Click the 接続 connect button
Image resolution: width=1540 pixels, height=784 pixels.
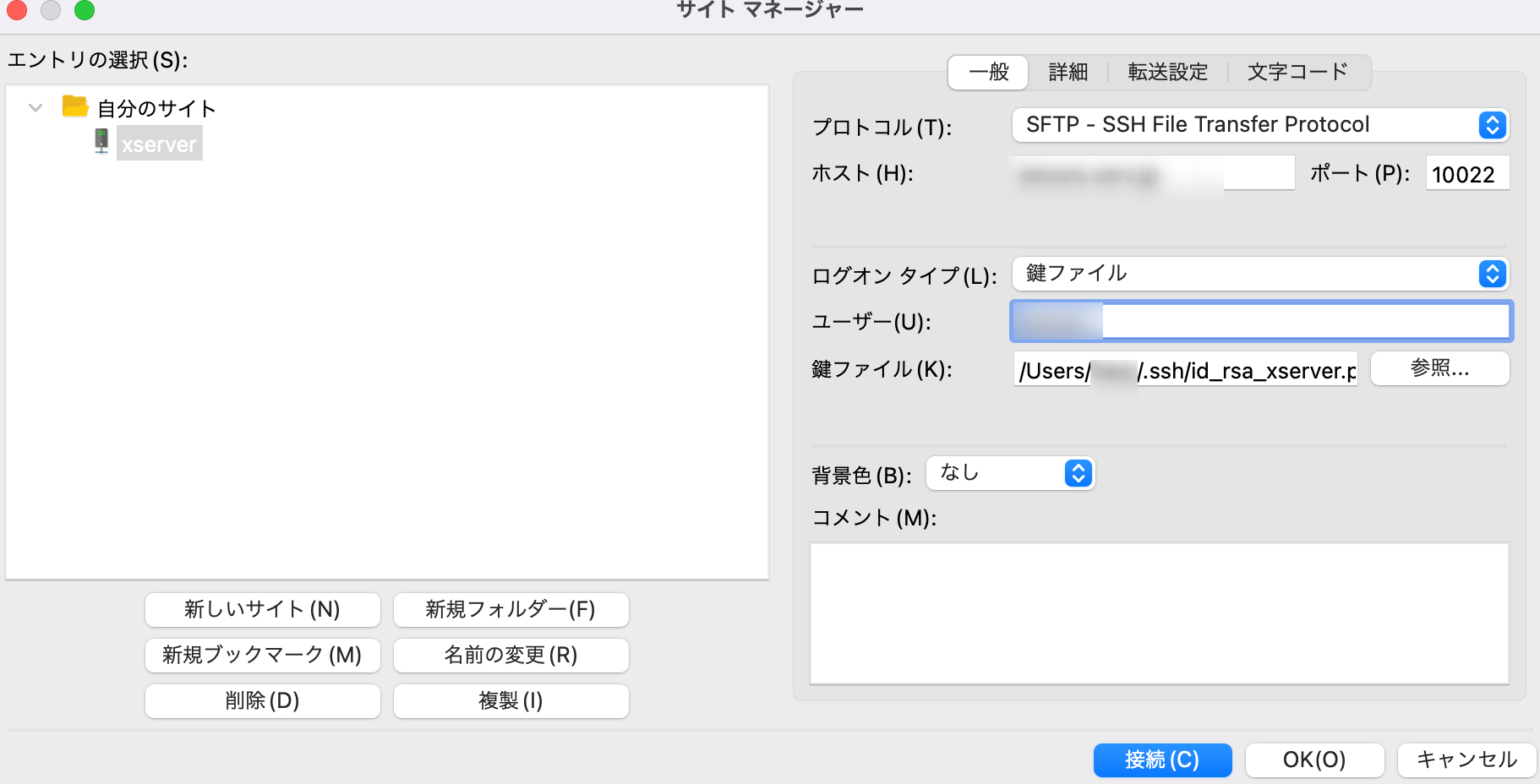point(1162,759)
